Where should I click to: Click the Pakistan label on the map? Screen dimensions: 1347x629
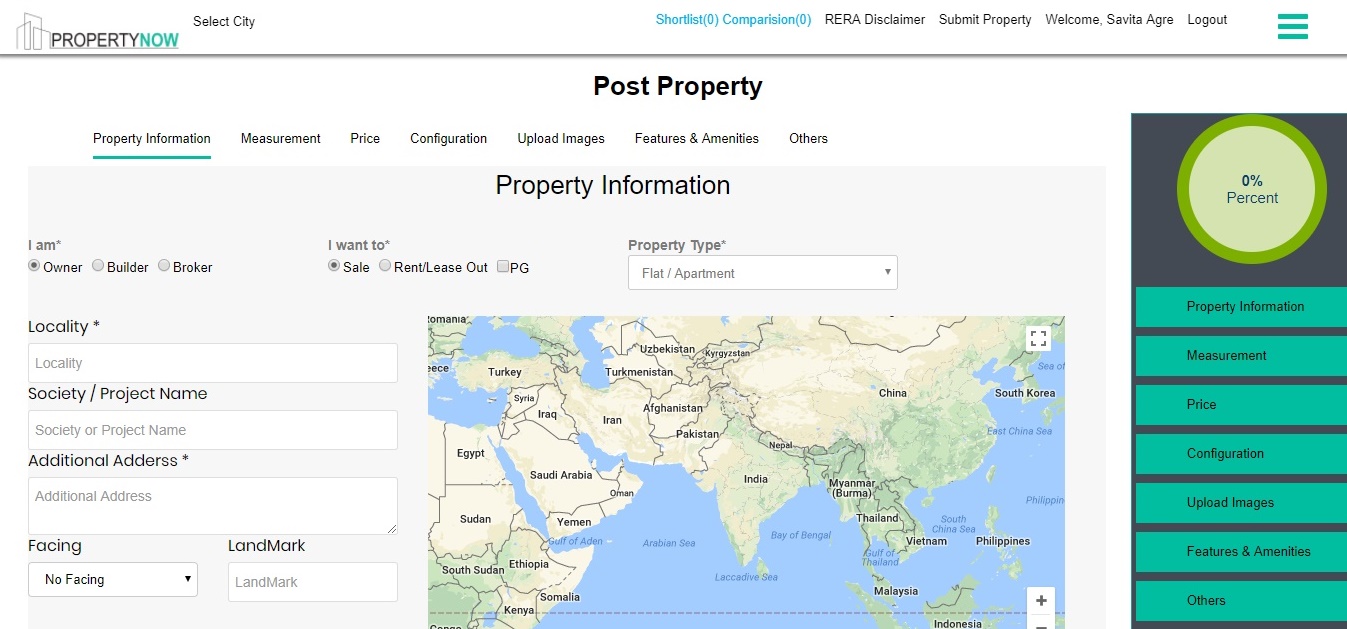point(697,434)
